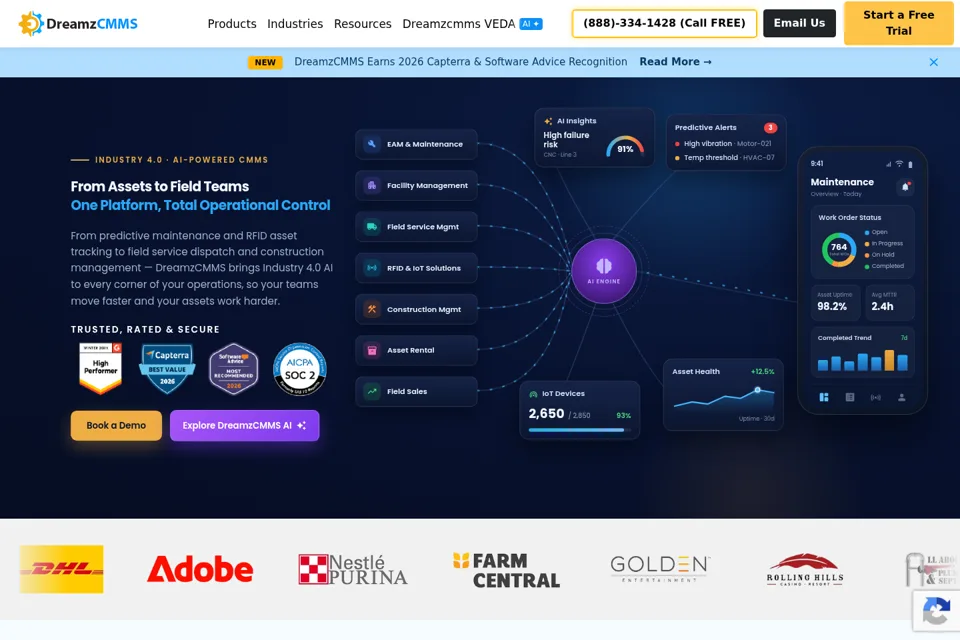
Task: Click the Temp threshold HVAC-07 alert
Action: 725,158
